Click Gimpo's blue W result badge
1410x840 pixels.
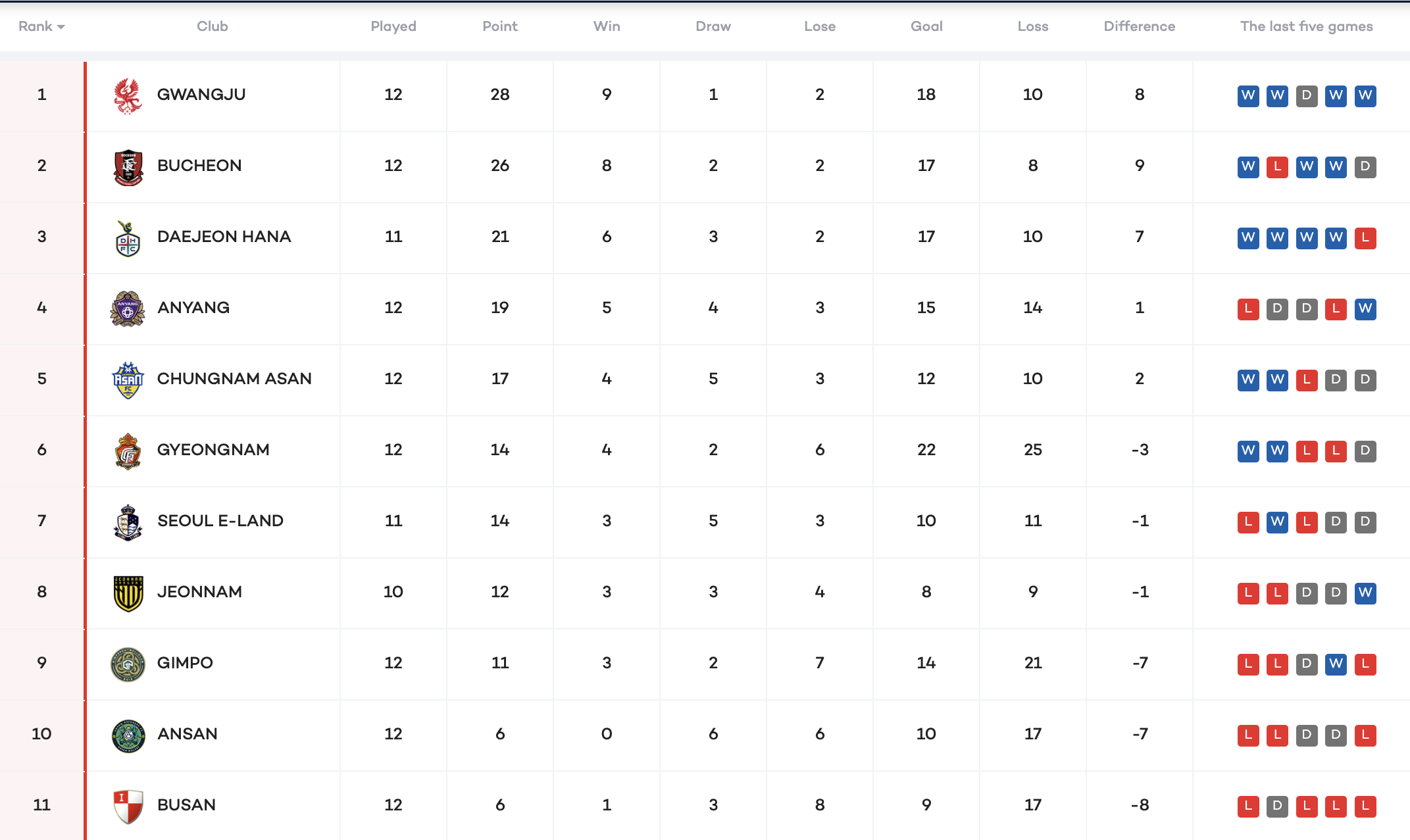[x=1336, y=664]
